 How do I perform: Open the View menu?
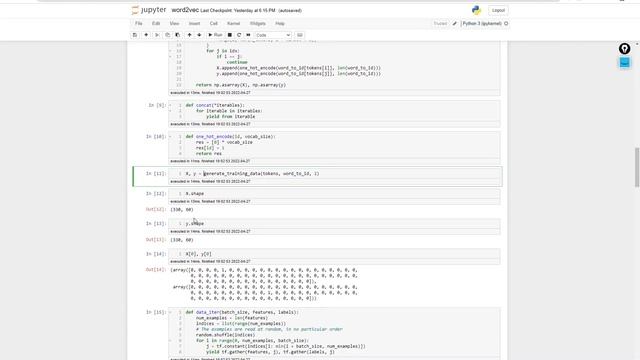coord(174,24)
